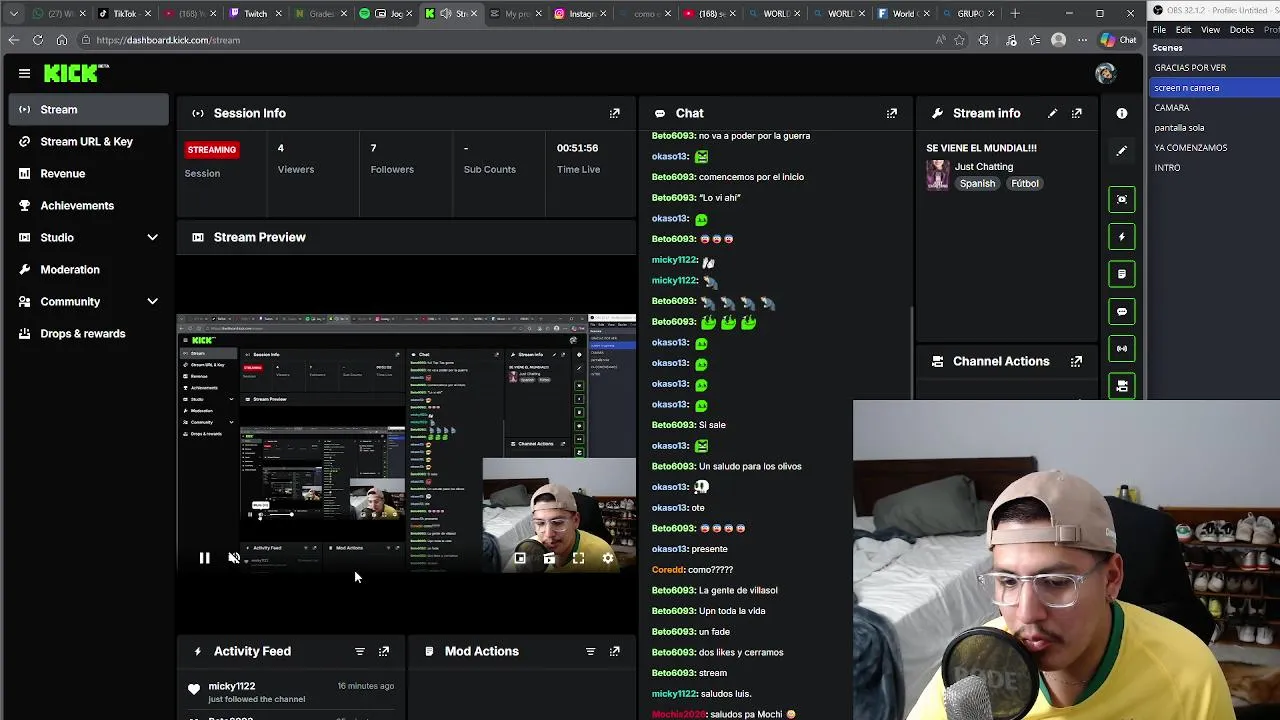Click the Fútbol stream tag
This screenshot has height=720, width=1280.
click(1025, 184)
